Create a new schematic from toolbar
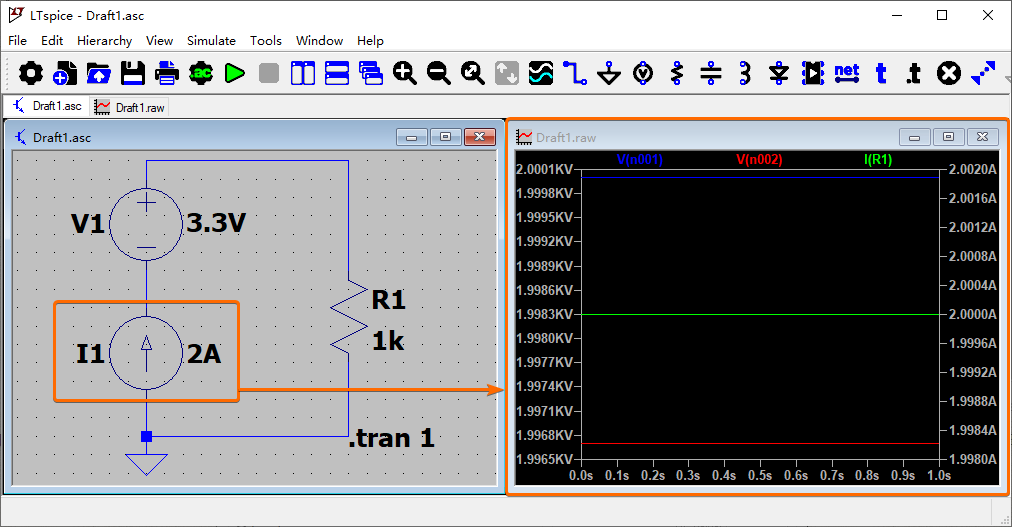Screen dimensions: 1012x527 coord(65,74)
